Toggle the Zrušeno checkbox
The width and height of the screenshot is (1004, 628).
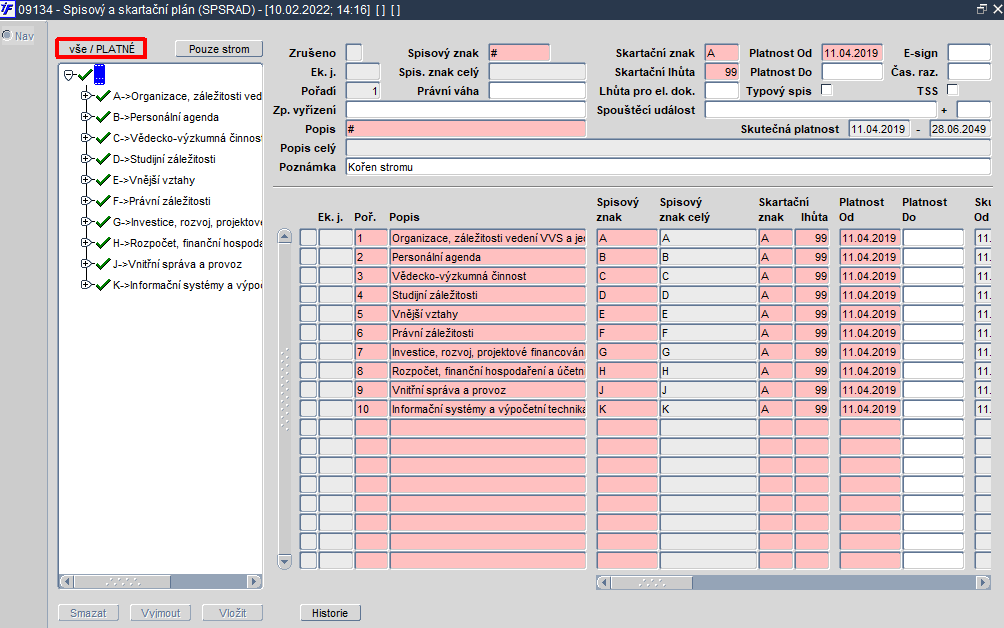tap(354, 53)
